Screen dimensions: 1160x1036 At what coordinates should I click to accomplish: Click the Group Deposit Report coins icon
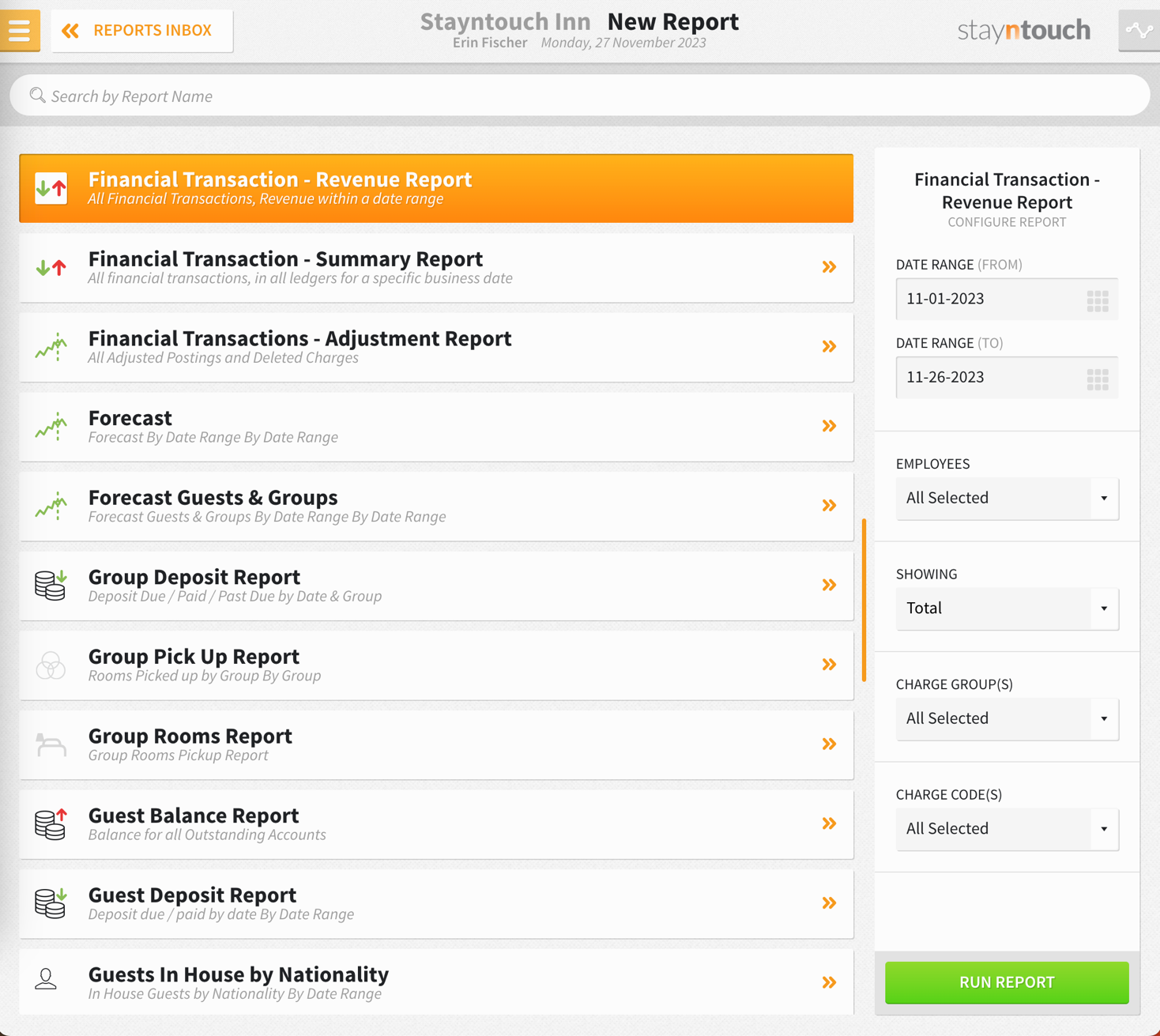51,586
